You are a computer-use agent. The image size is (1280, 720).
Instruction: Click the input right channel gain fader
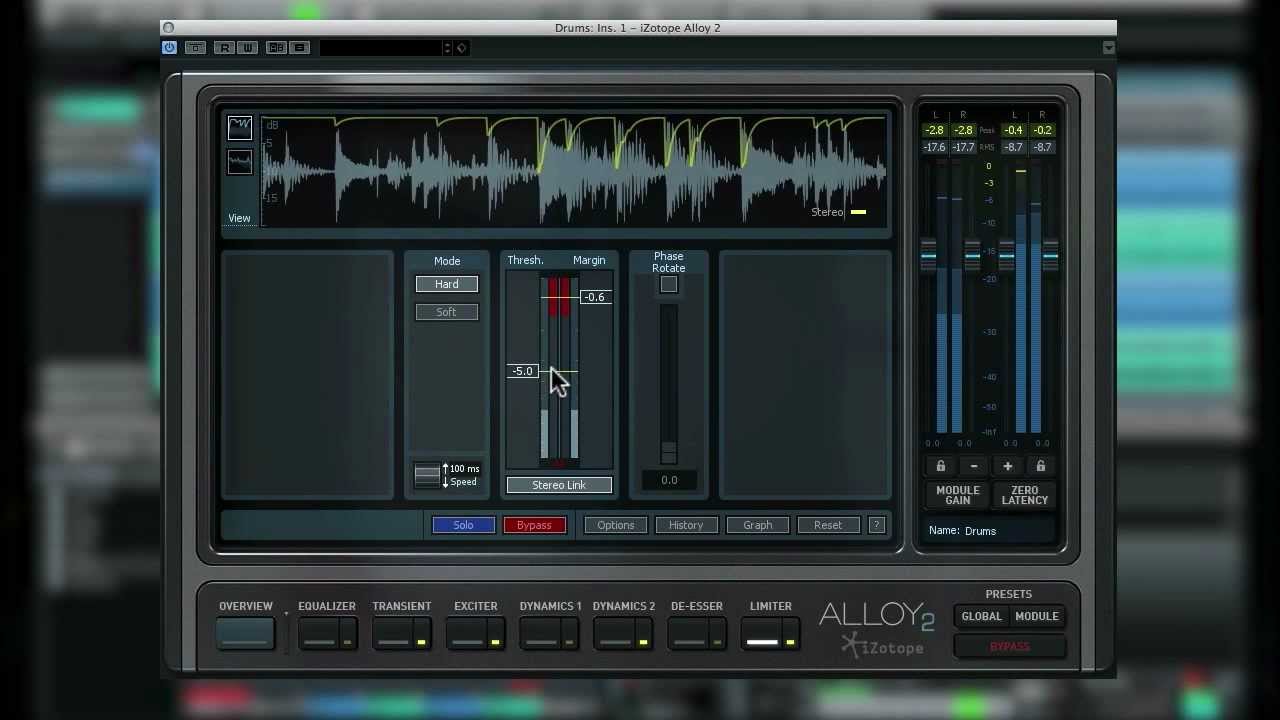click(x=972, y=255)
